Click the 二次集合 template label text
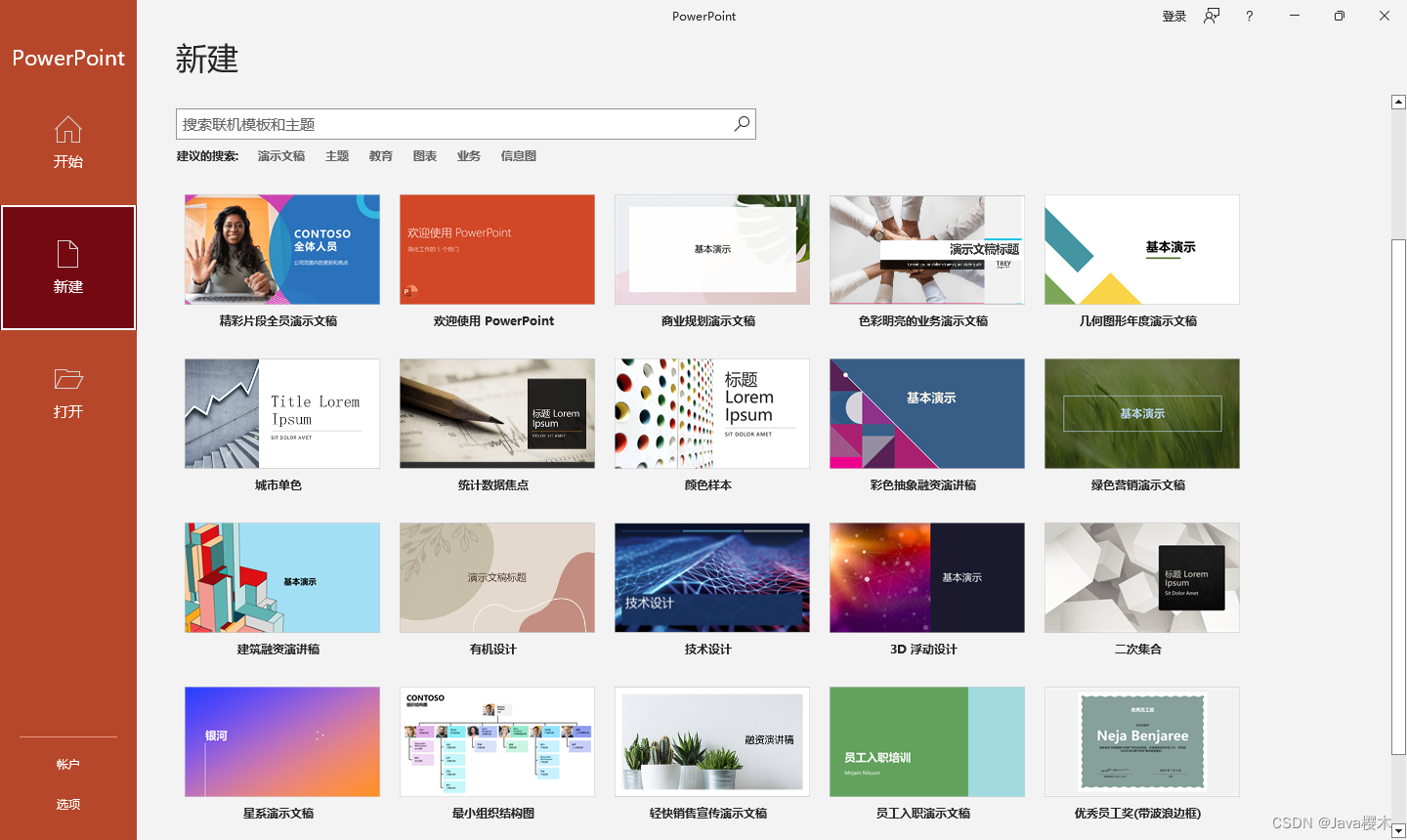The height and width of the screenshot is (840, 1407). tap(1138, 650)
